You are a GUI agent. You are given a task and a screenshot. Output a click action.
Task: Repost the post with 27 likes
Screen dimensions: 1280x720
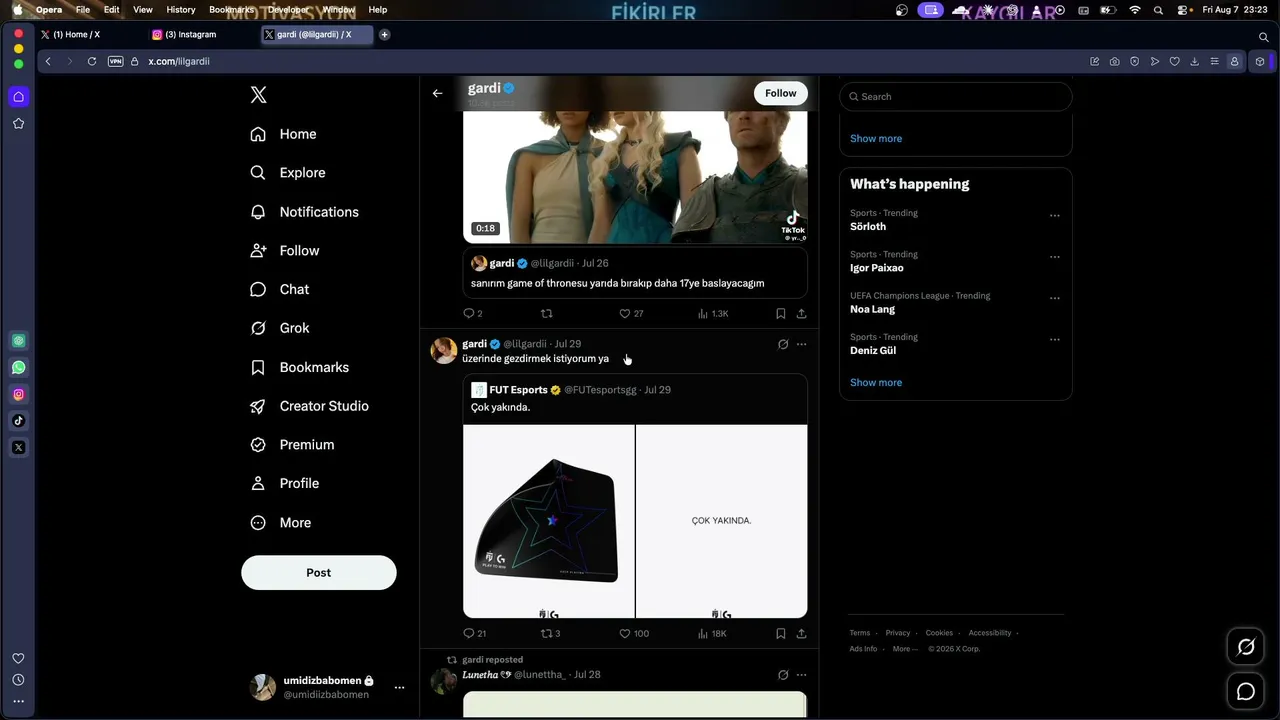tap(546, 313)
